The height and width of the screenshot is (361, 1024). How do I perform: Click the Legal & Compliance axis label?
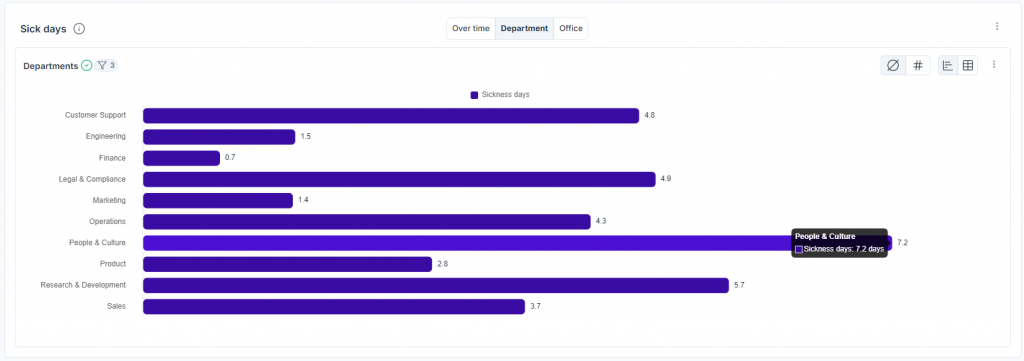92,179
